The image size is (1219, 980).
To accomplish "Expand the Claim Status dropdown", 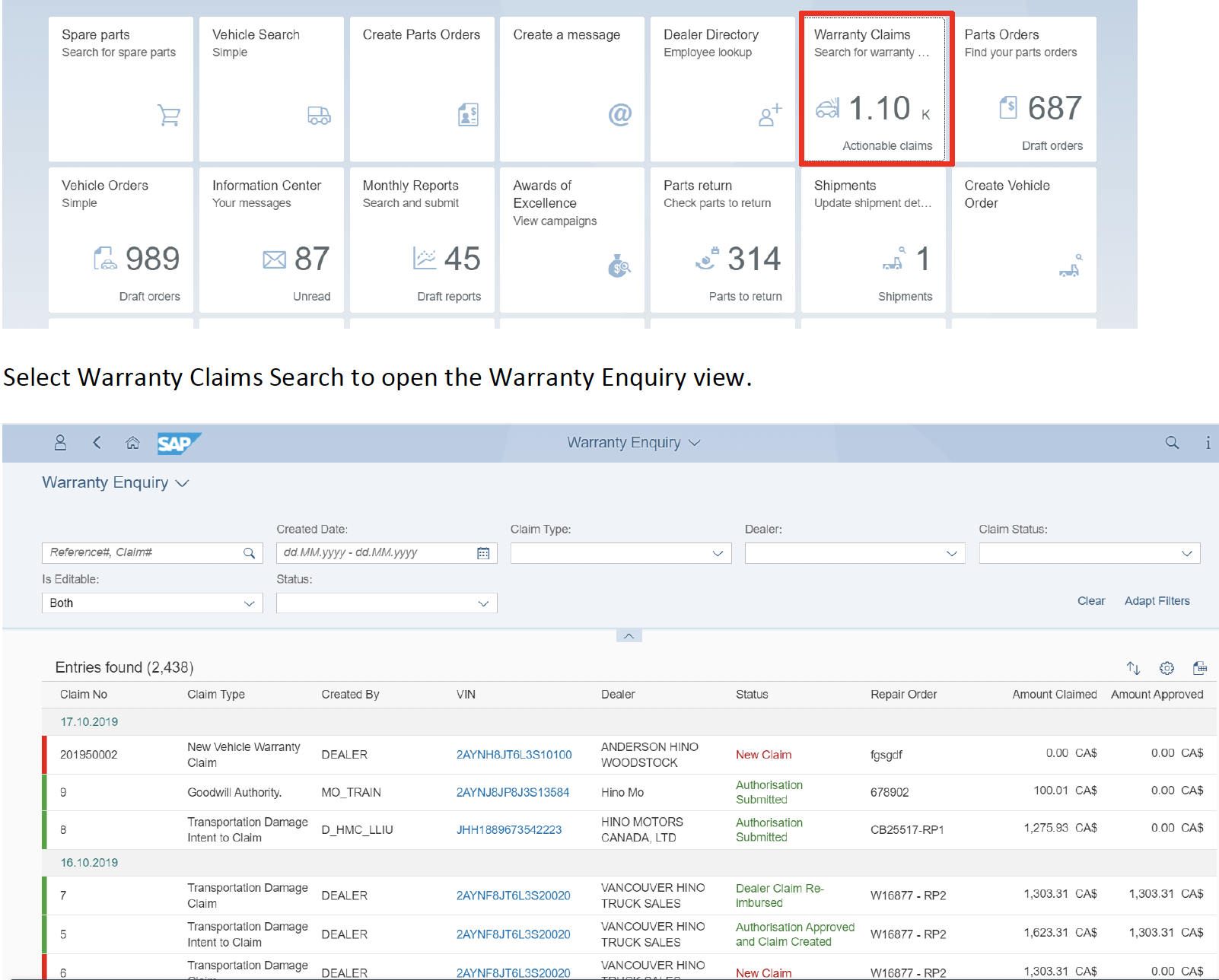I will click(1186, 553).
